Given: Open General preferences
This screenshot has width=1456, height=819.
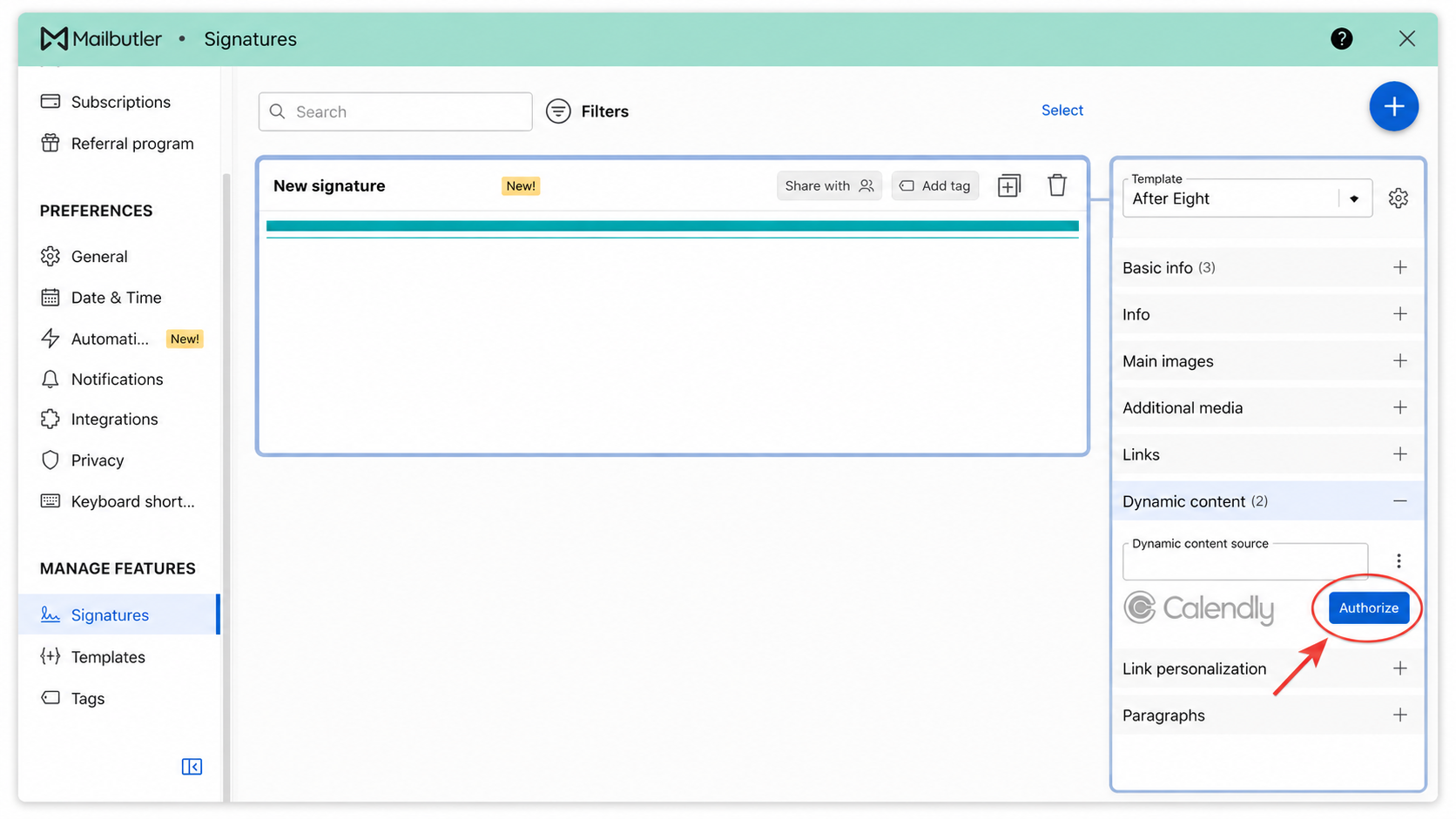Looking at the screenshot, I should (118, 257).
